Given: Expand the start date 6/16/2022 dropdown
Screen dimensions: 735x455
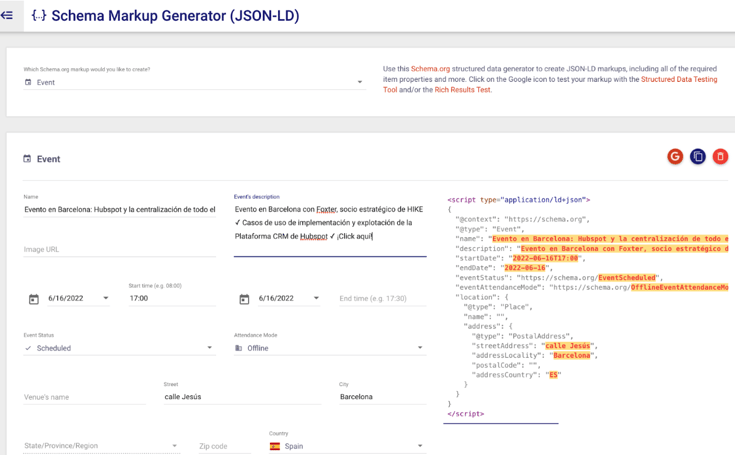Looking at the screenshot, I should pos(78,298).
